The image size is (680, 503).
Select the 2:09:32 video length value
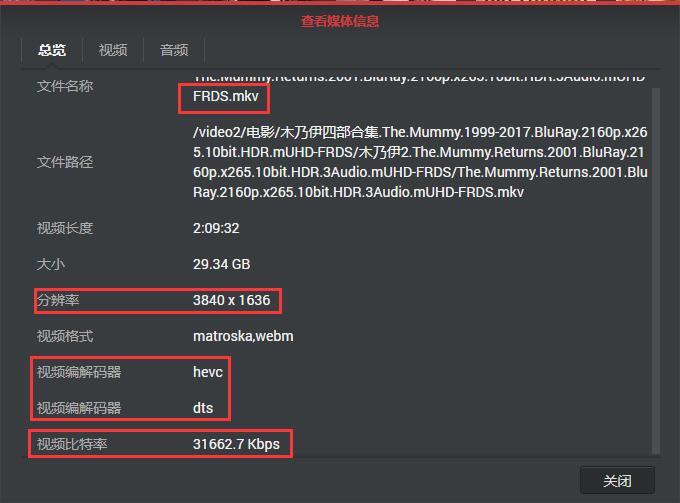[216, 228]
